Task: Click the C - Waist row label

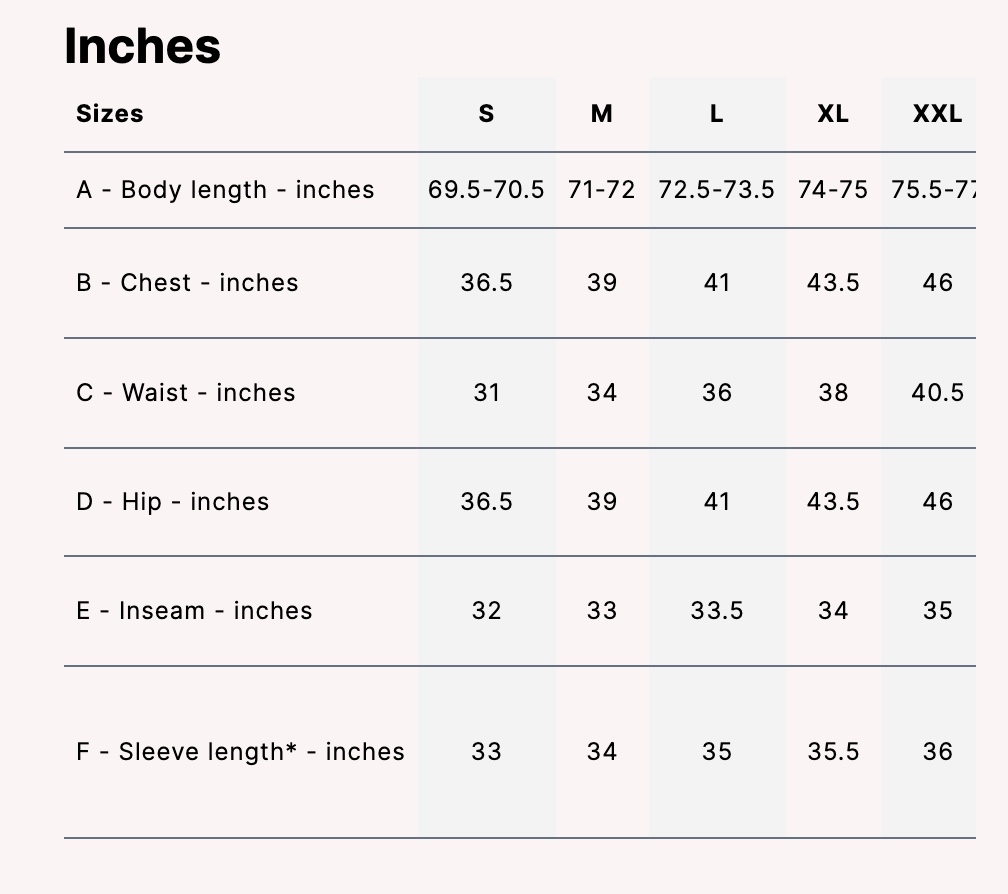Action: [186, 393]
